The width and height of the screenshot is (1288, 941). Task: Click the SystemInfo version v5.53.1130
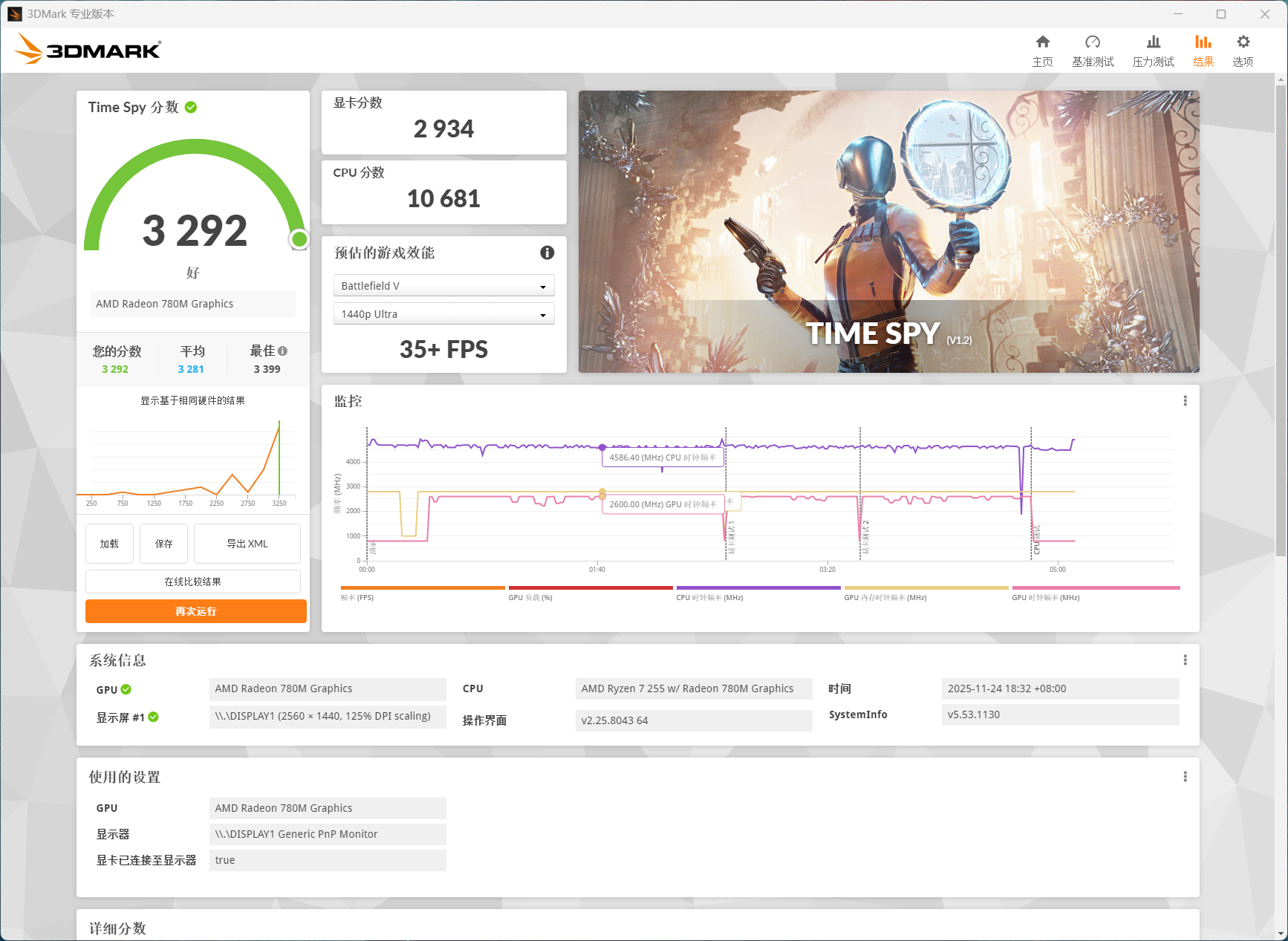(x=1060, y=714)
